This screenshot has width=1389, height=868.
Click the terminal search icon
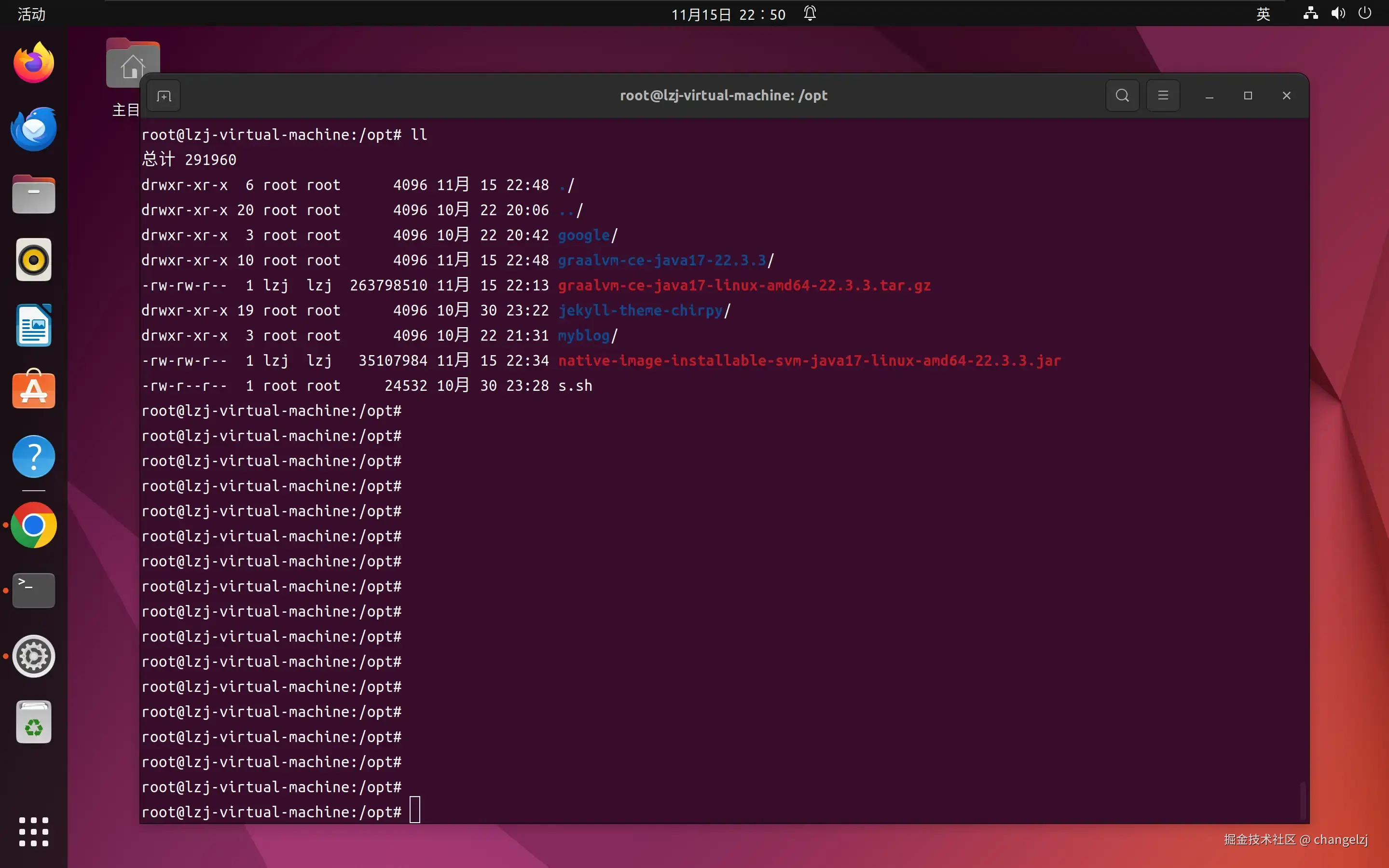(x=1122, y=96)
